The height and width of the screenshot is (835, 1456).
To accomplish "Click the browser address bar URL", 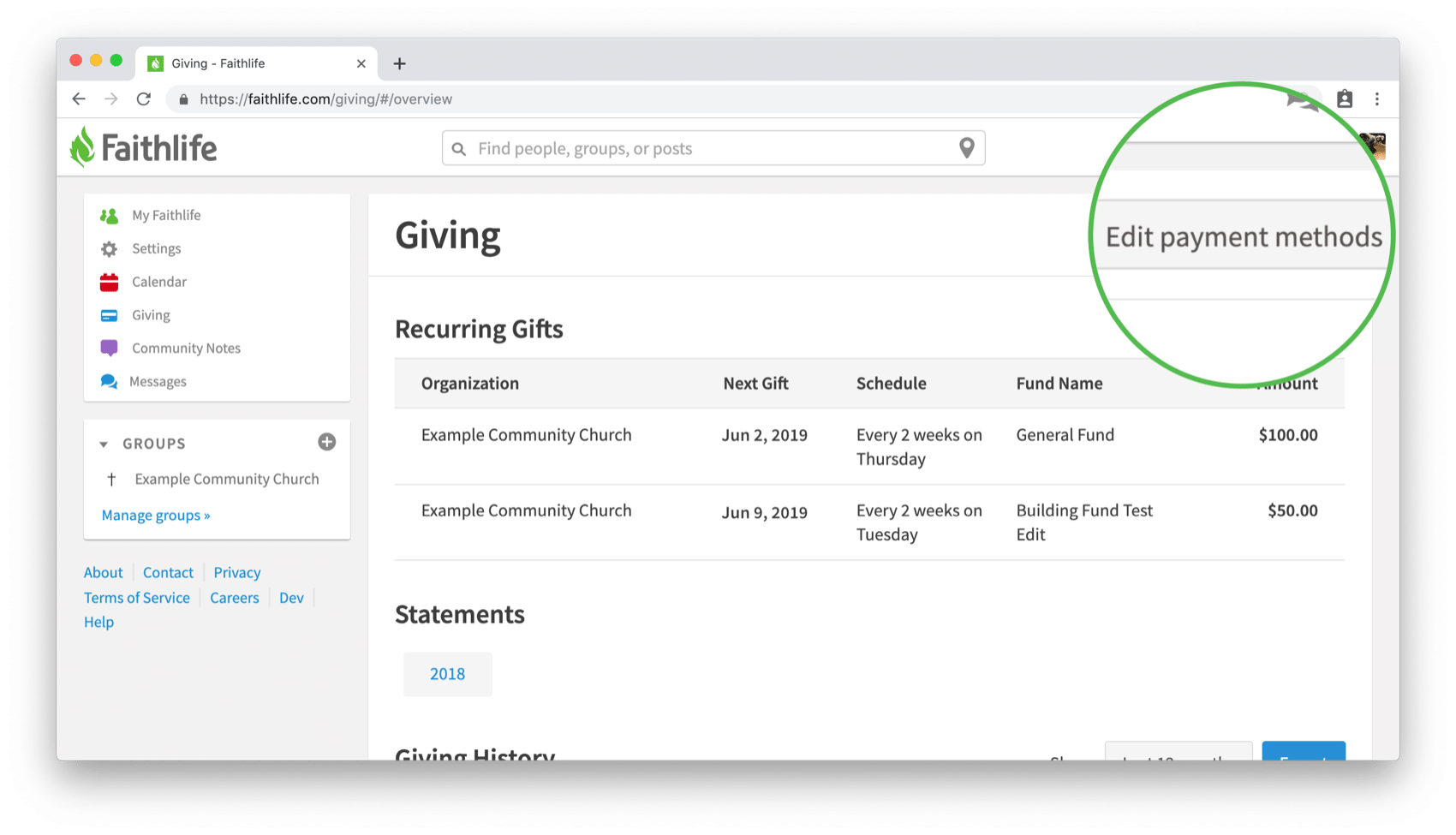I will click(x=325, y=99).
